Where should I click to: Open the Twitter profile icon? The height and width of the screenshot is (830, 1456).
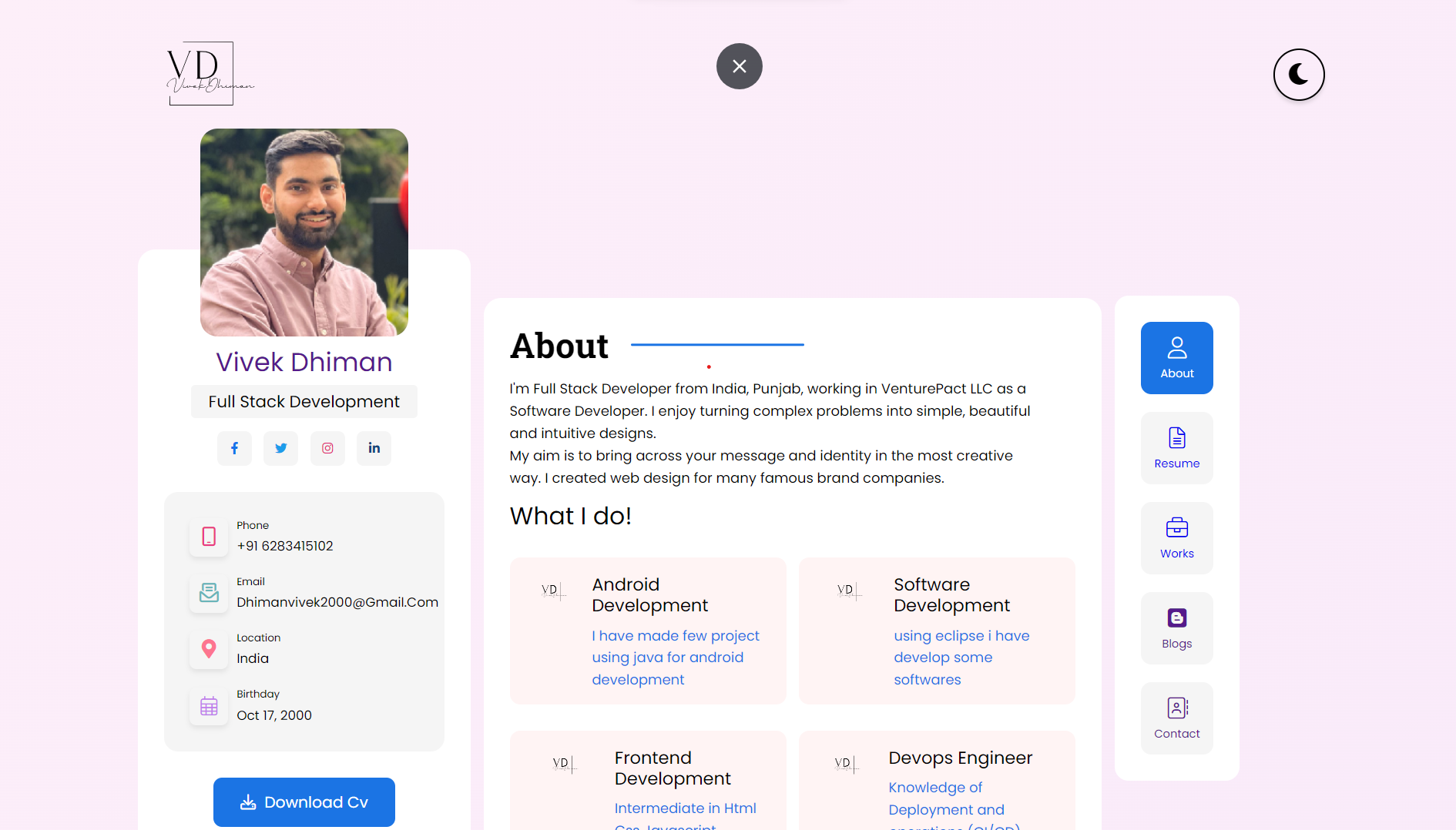[281, 448]
